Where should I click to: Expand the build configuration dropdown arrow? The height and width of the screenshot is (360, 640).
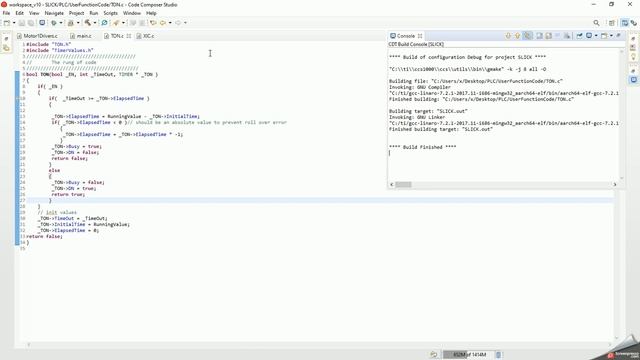point(78,23)
